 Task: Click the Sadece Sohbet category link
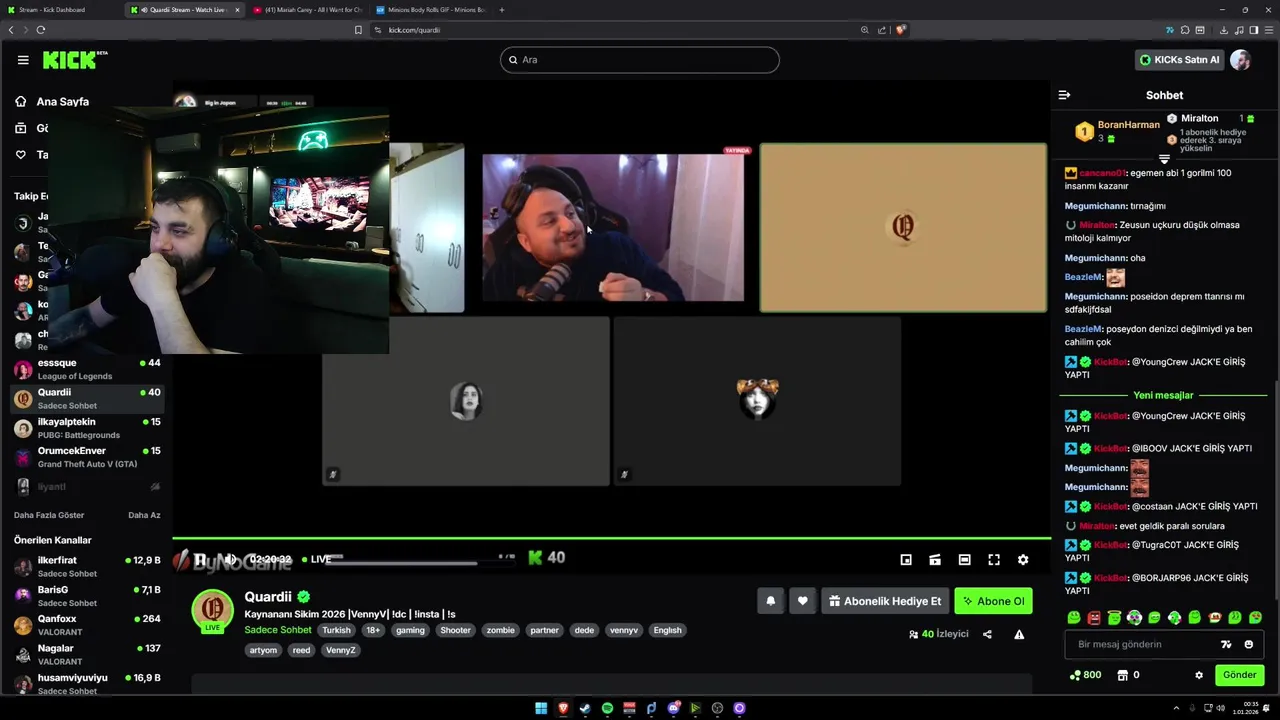click(278, 630)
